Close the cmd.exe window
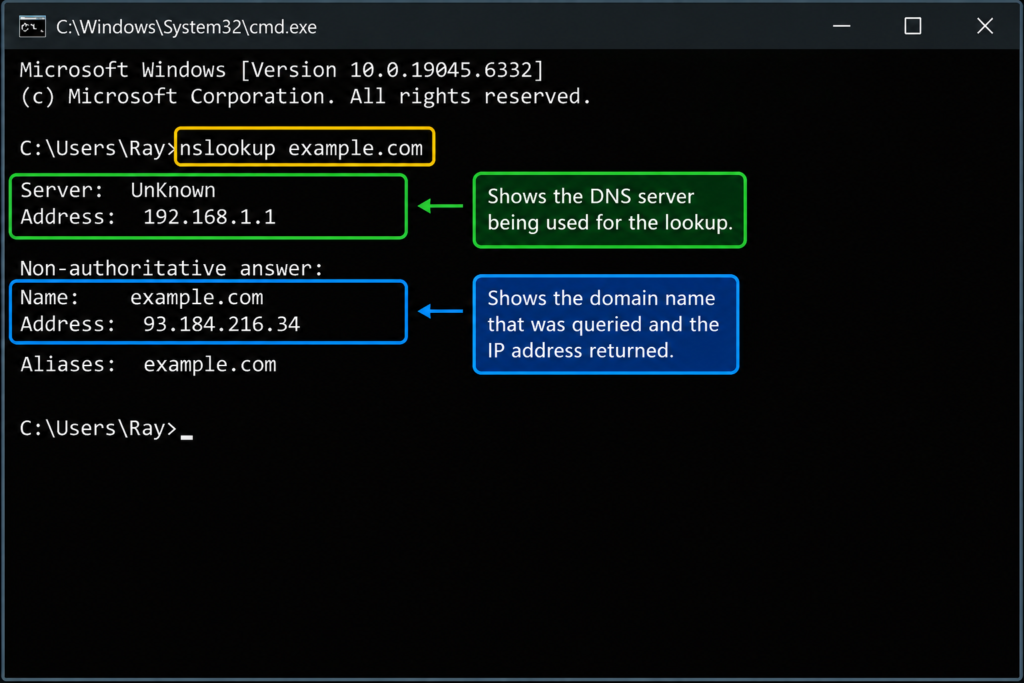This screenshot has width=1024, height=683. (x=984, y=26)
